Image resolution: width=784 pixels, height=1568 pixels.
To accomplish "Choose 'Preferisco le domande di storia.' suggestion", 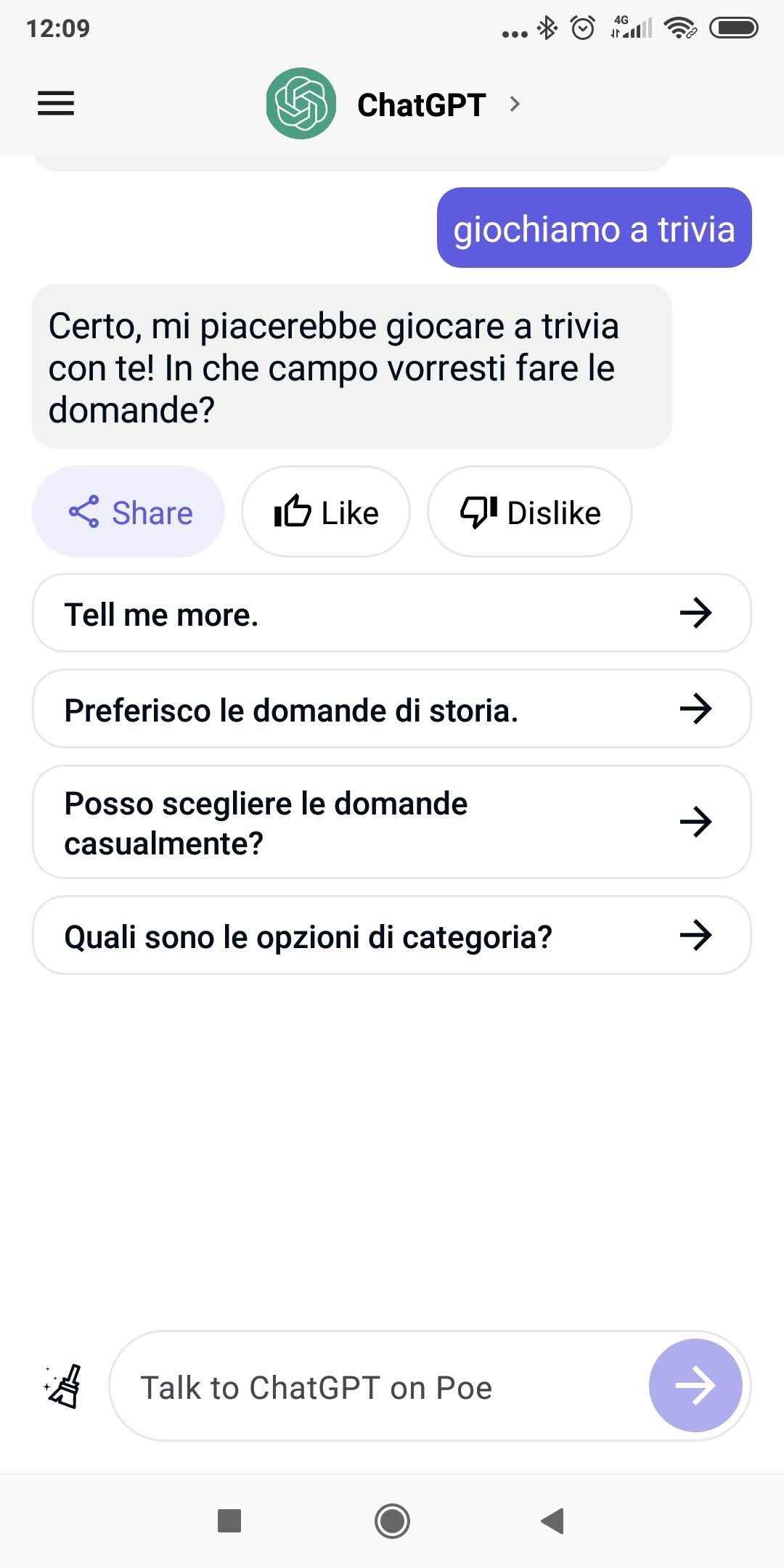I will click(392, 709).
